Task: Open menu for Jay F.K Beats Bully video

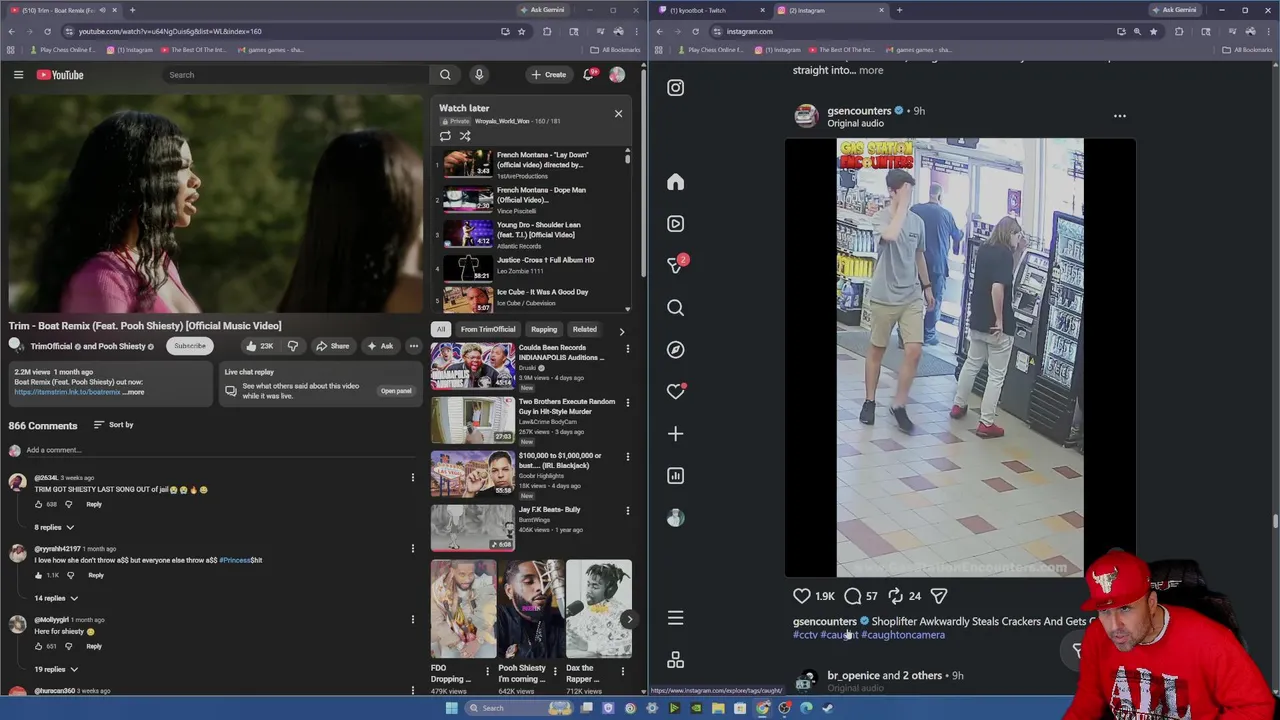Action: (x=627, y=510)
